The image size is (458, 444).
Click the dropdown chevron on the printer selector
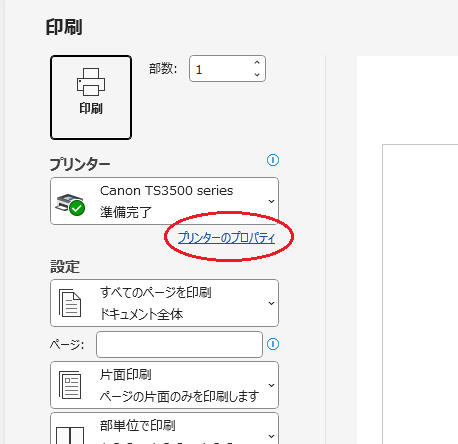(x=271, y=201)
